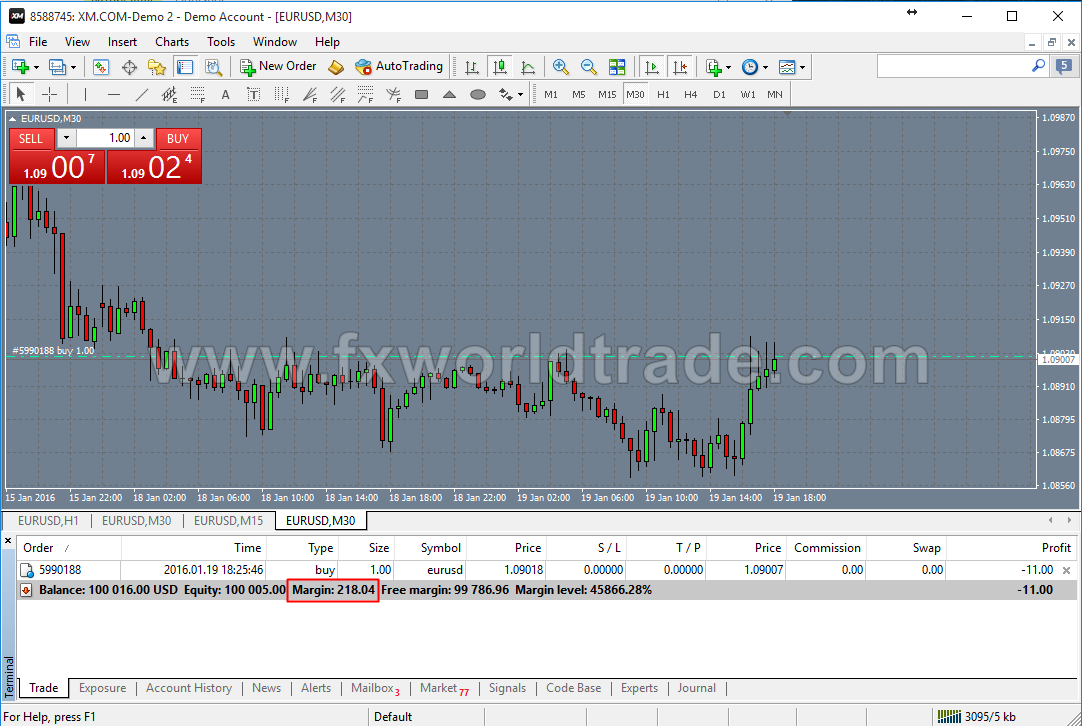This screenshot has height=726, width=1082.
Task: Open the Journal terminal tab
Action: pos(696,688)
